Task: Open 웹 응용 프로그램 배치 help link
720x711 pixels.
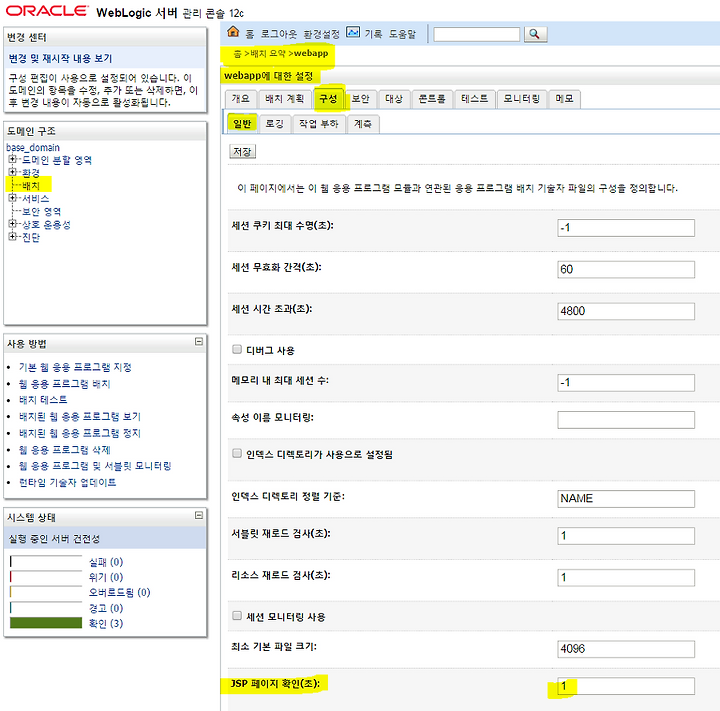Action: pyautogui.click(x=64, y=384)
